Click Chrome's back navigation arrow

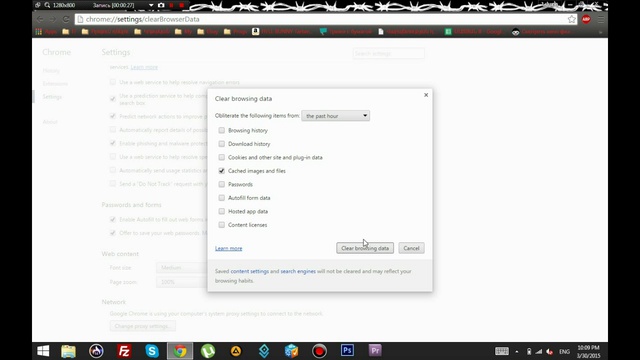[x=40, y=19]
